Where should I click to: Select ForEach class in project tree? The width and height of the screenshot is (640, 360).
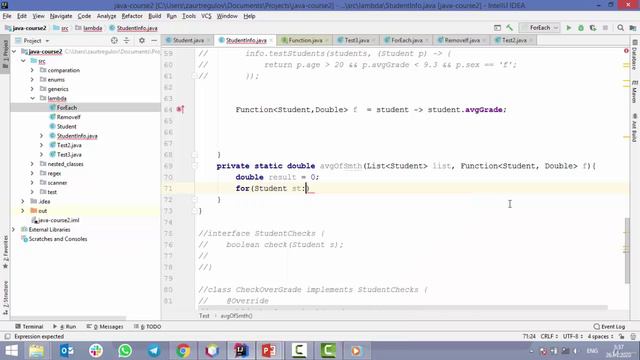pyautogui.click(x=67, y=108)
